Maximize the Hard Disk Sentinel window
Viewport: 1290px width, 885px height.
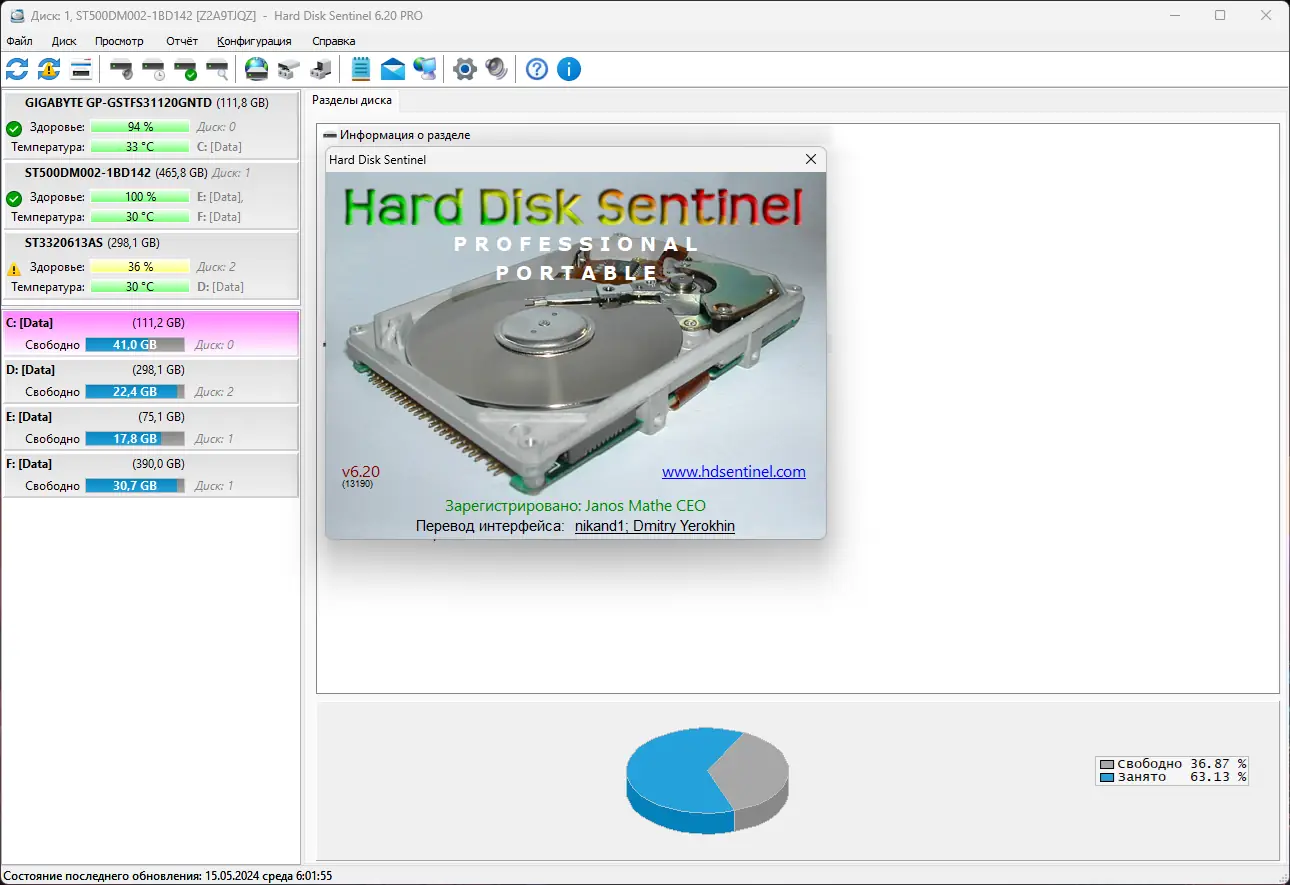click(1221, 15)
